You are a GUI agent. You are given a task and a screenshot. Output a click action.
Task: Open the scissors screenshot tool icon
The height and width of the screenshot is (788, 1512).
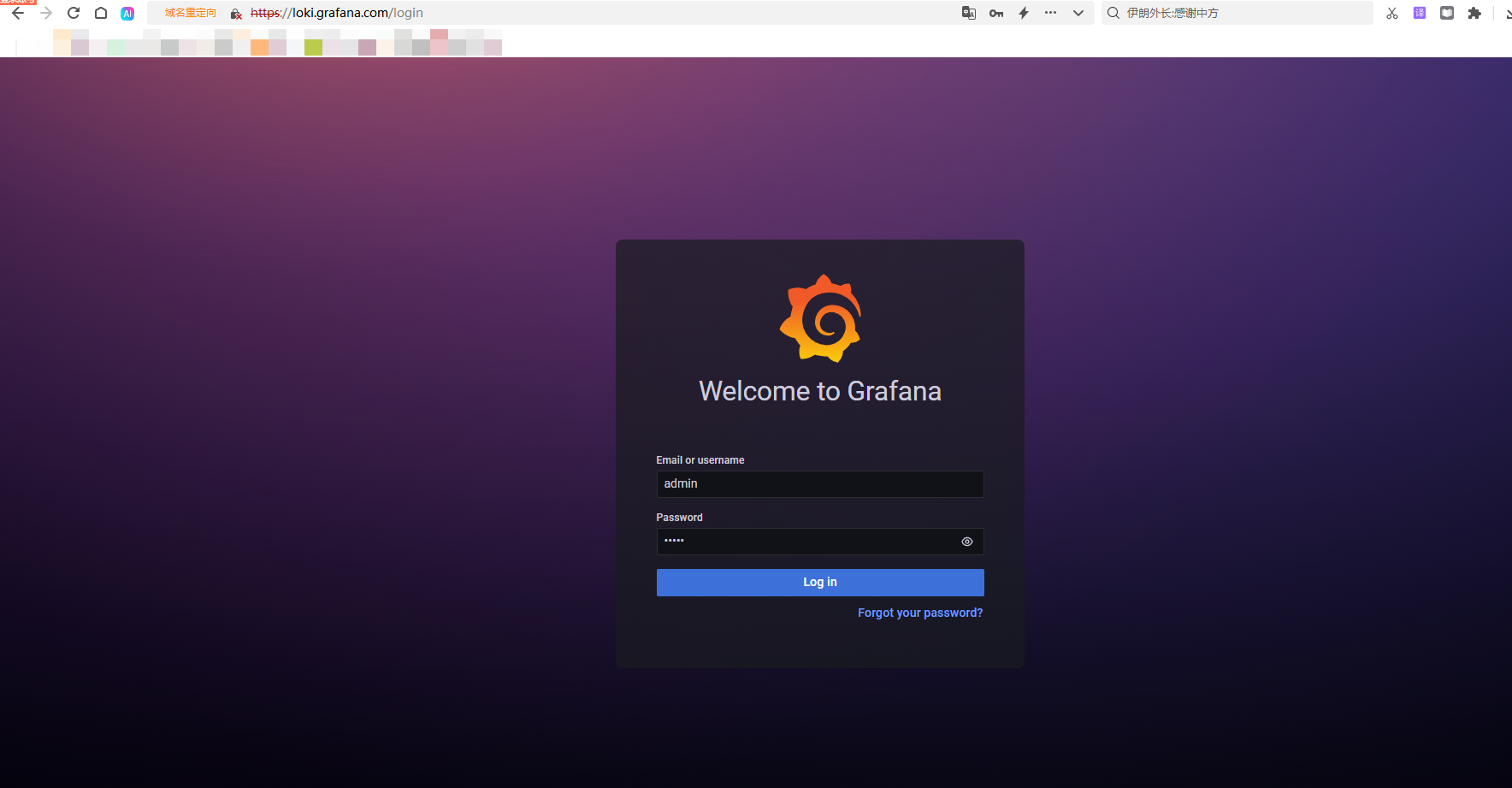1392,13
